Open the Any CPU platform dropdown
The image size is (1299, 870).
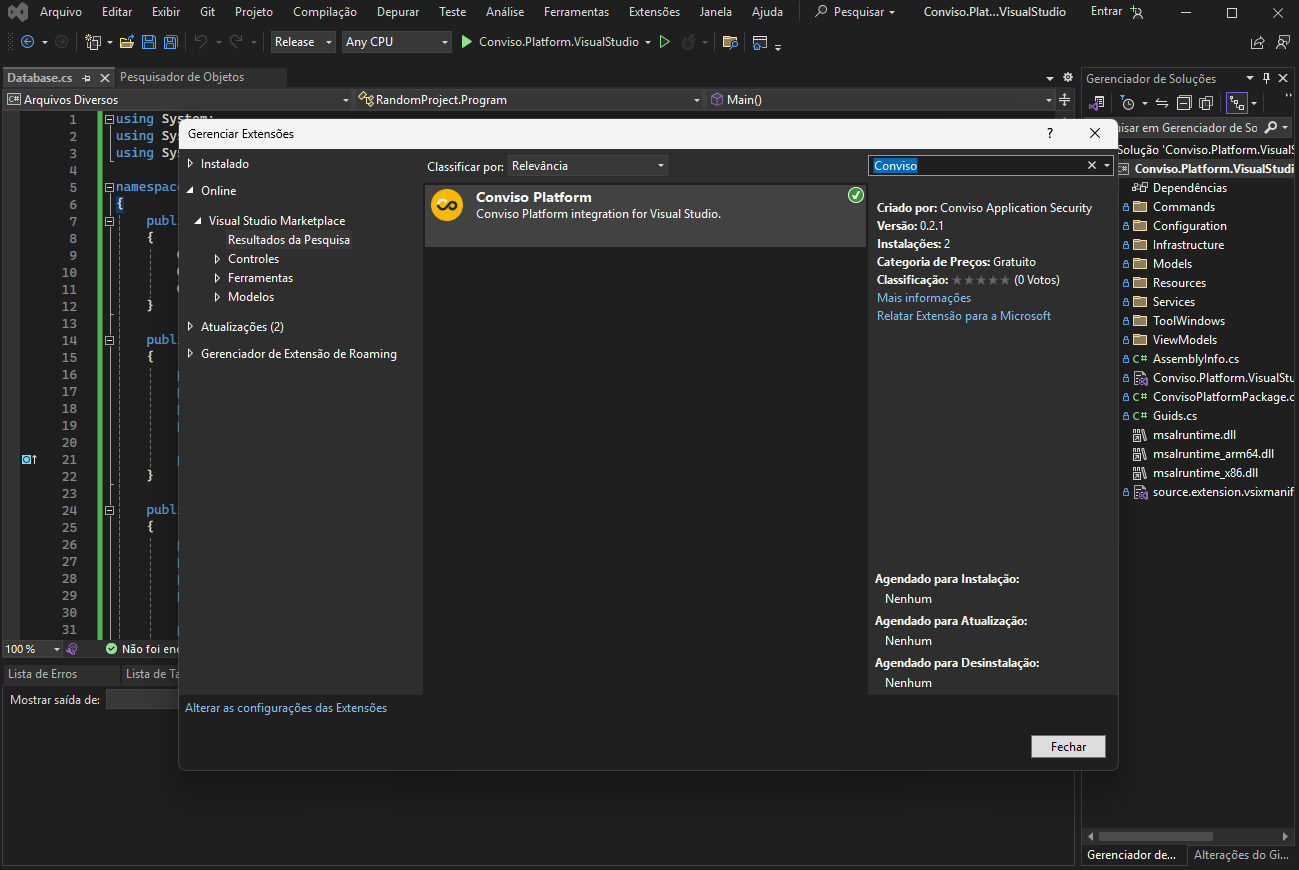[x=397, y=42]
